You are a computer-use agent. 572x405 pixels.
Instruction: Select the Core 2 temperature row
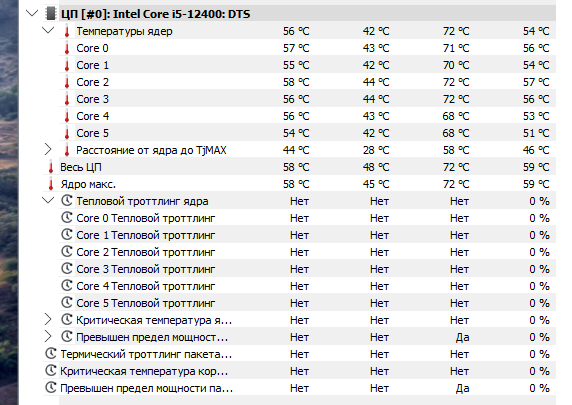307,82
